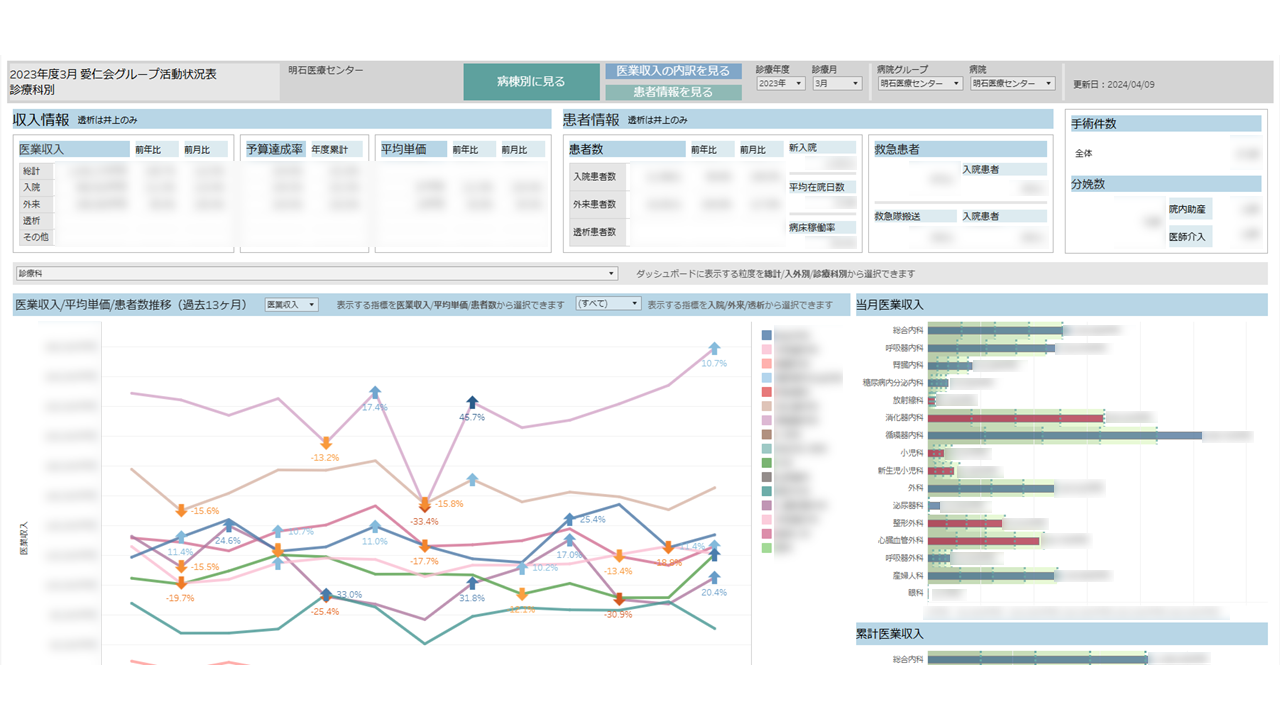Click the 予算達成率 header
This screenshot has height=720, width=1280.
pos(275,149)
